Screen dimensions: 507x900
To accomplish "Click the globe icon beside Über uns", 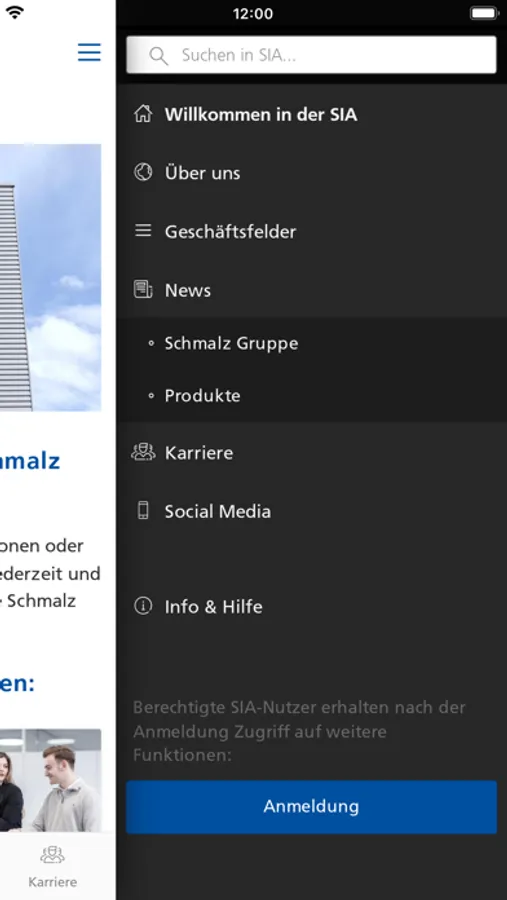I will (x=143, y=172).
